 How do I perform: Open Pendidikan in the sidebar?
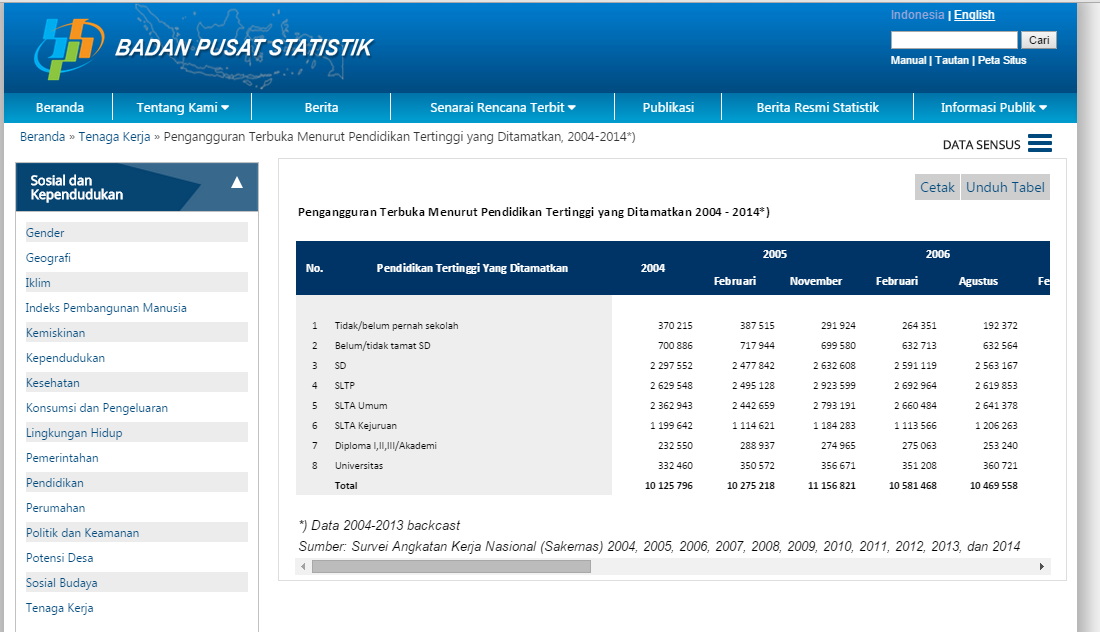click(x=55, y=483)
